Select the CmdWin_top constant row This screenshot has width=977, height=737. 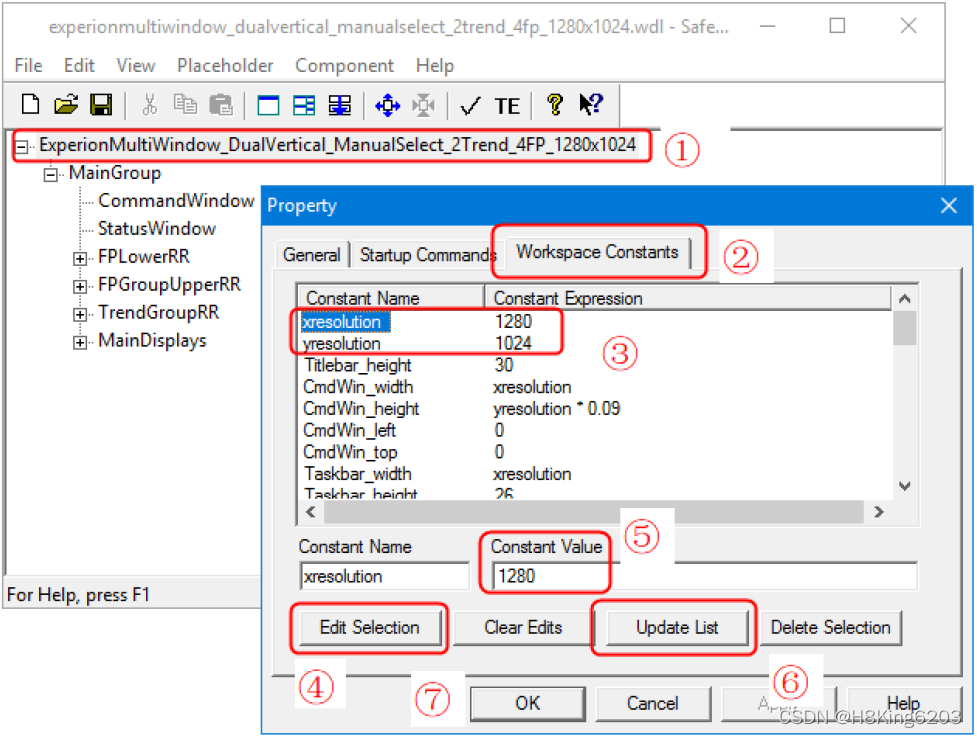(x=595, y=452)
